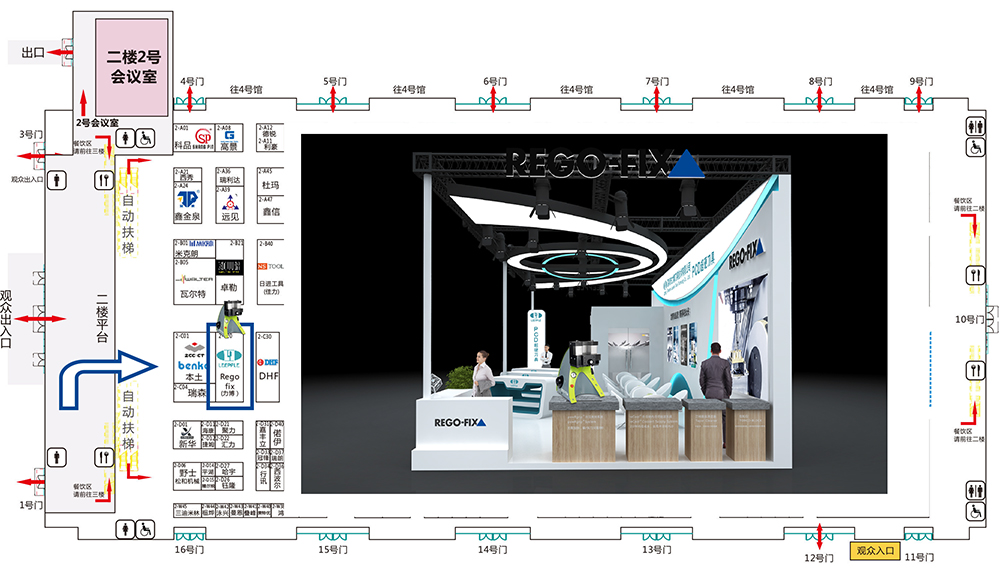Click the wheelchair icon near 11号门
Screen dimensions: 1000x576
tap(975, 511)
